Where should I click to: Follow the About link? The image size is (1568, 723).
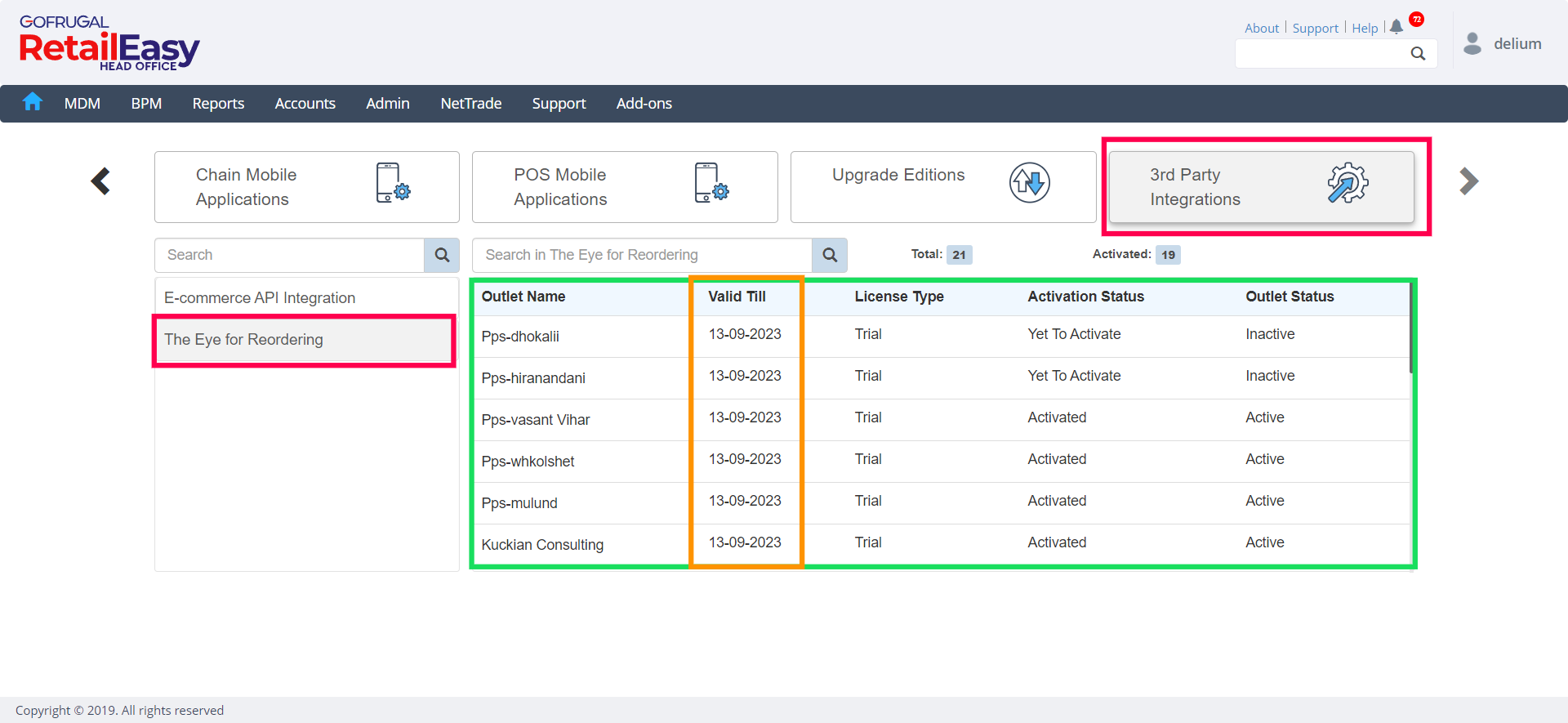1262,28
